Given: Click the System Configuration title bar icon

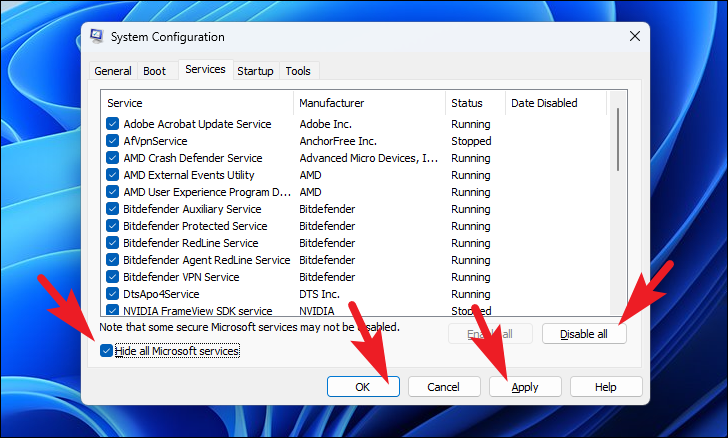Looking at the screenshot, I should pos(97,36).
